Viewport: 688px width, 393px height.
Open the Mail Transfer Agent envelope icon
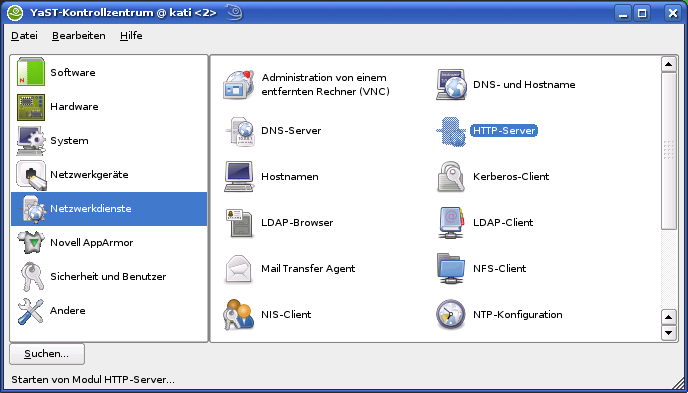click(x=239, y=268)
